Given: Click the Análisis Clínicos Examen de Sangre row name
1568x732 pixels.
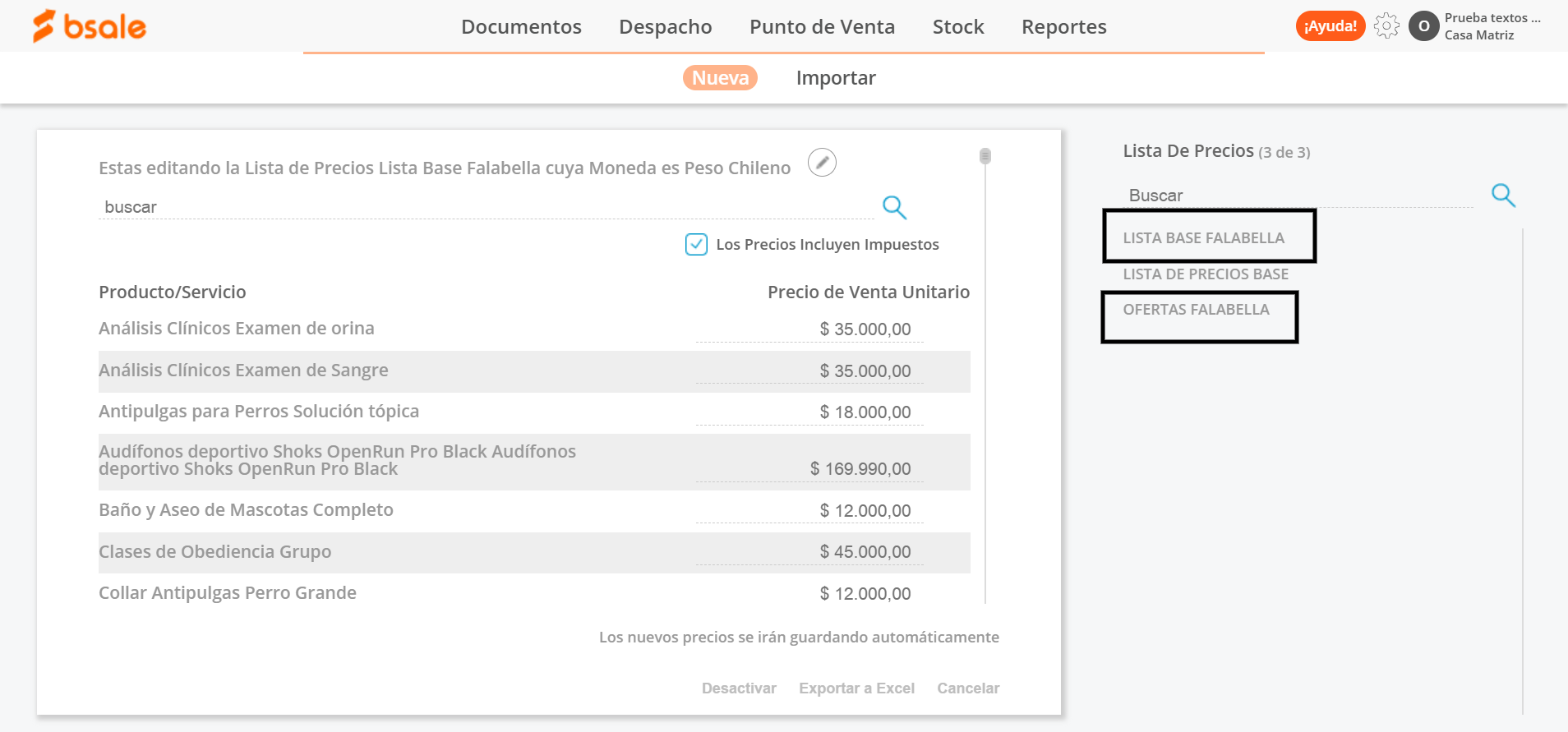Looking at the screenshot, I should 243,371.
